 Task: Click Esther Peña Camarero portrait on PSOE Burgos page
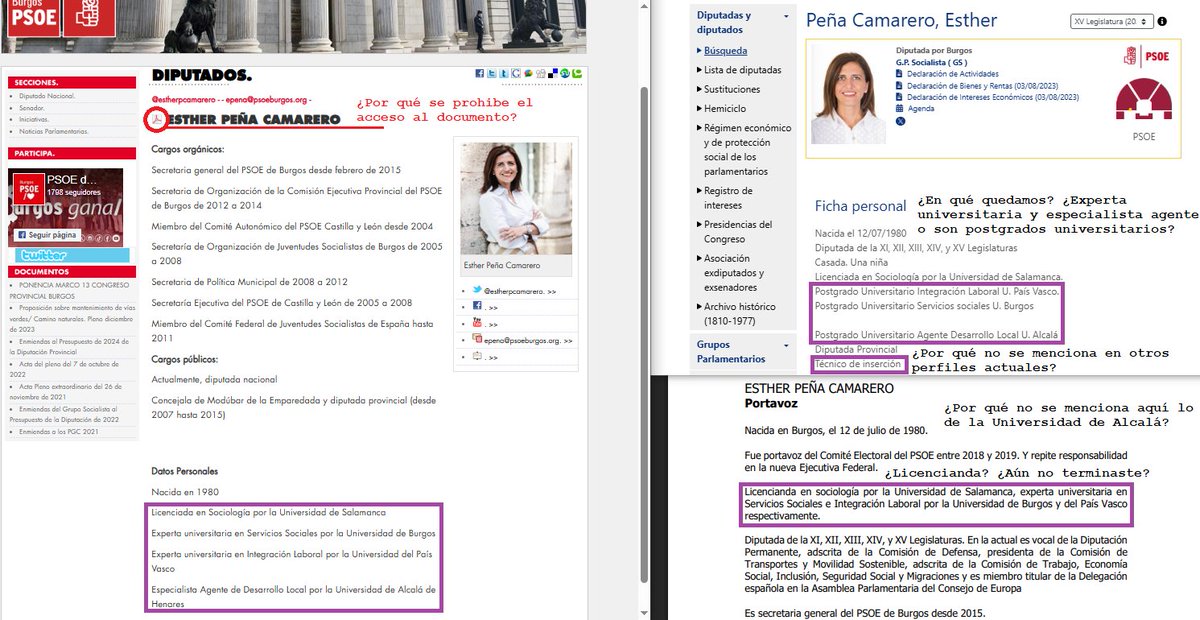[516, 198]
